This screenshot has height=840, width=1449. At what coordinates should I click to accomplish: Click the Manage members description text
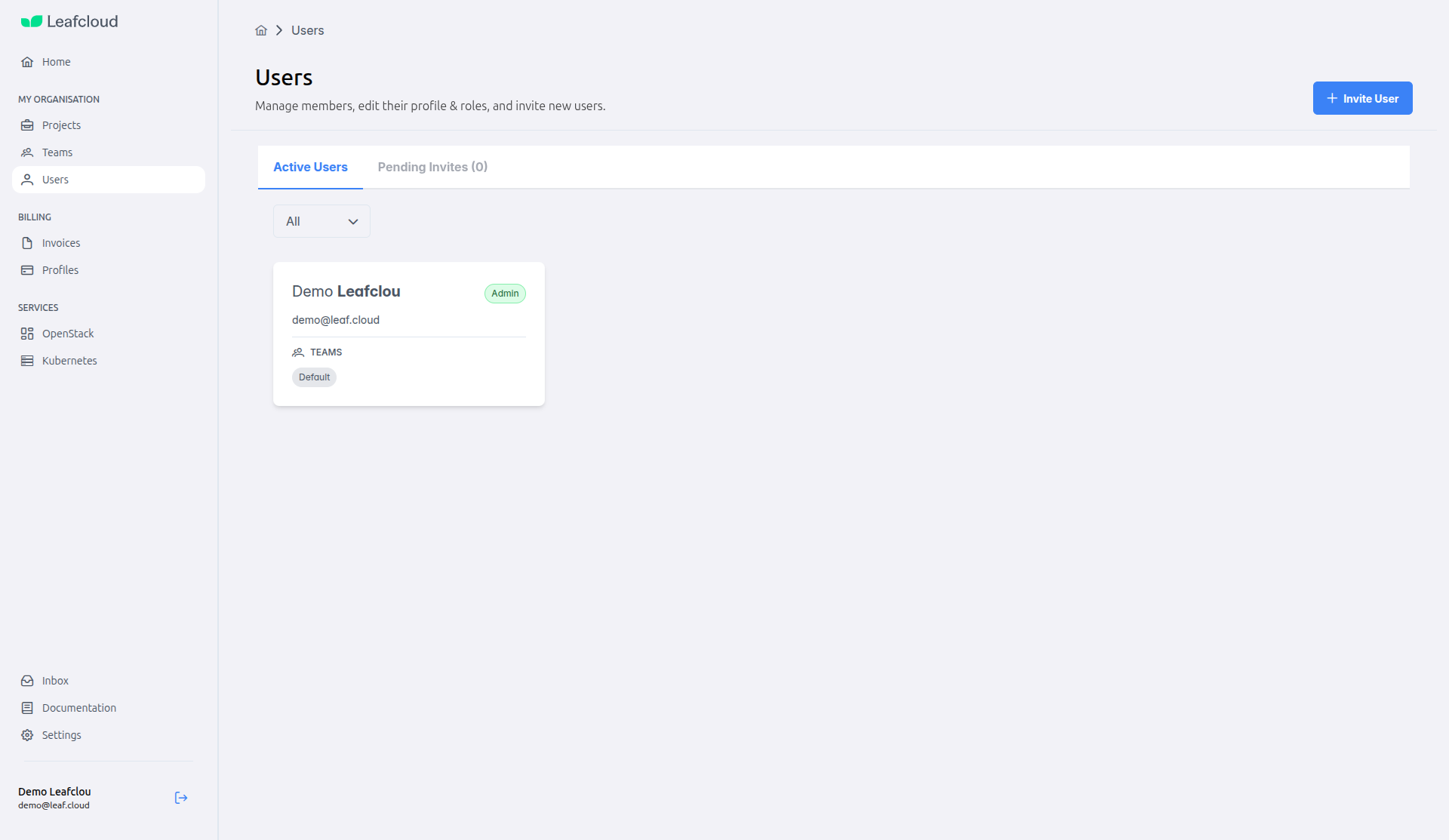(430, 106)
